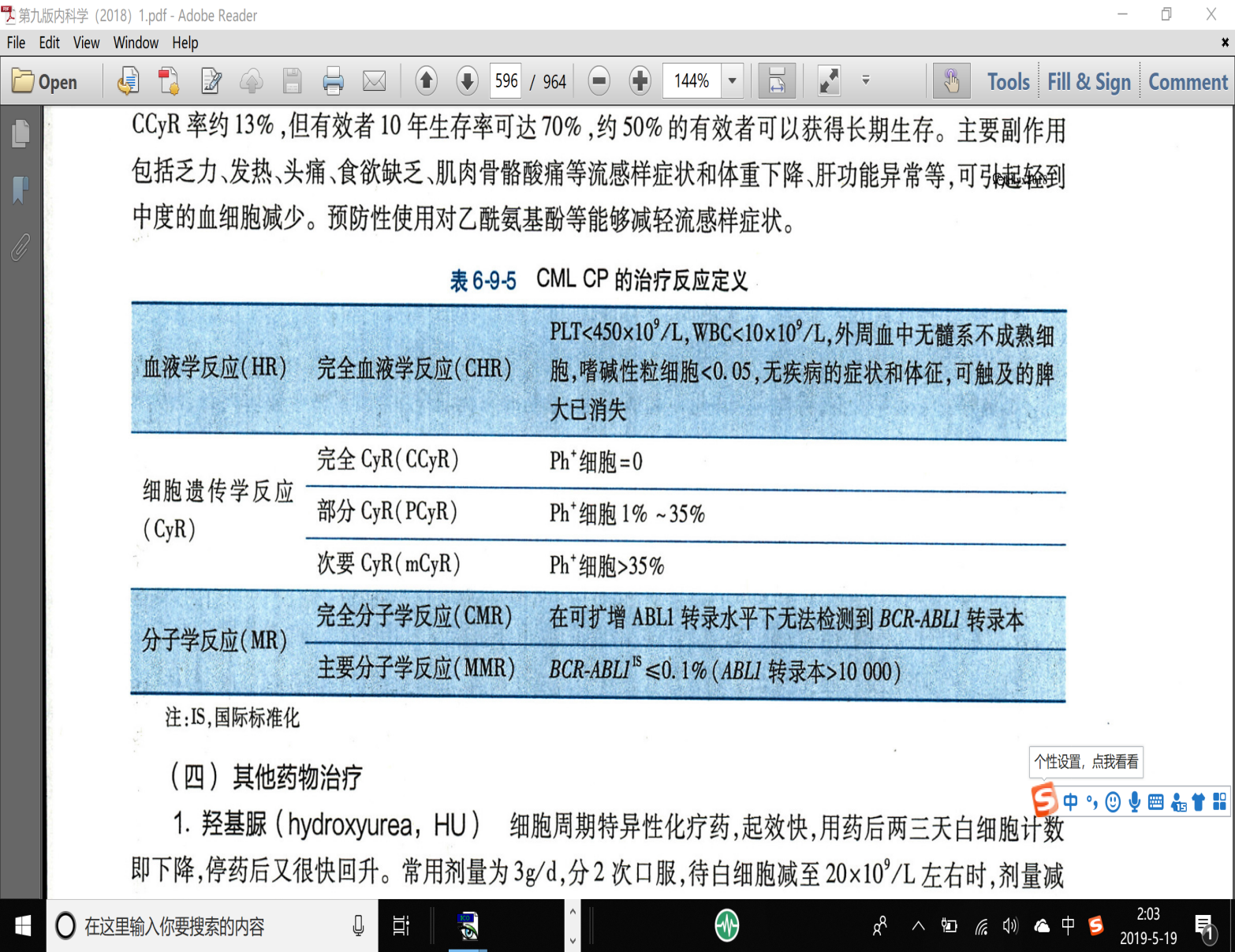Go to previous page with up arrow

[x=427, y=81]
